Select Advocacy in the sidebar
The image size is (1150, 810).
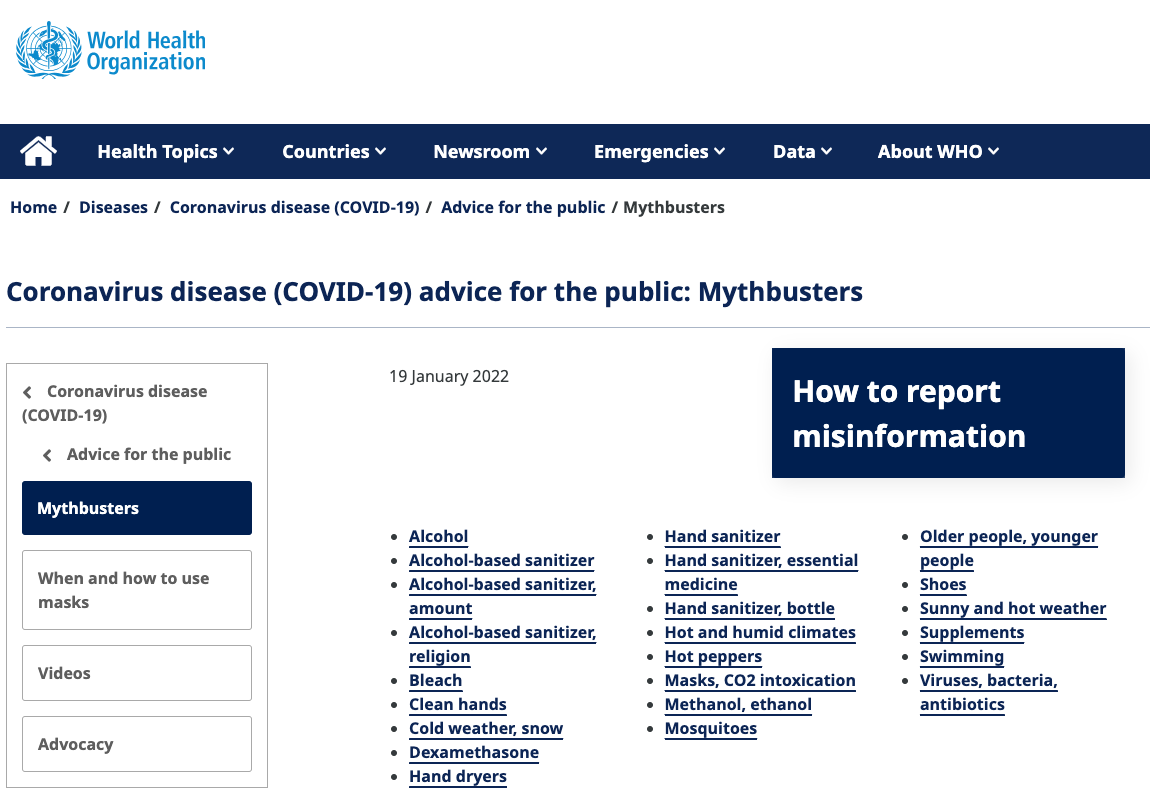tap(137, 744)
